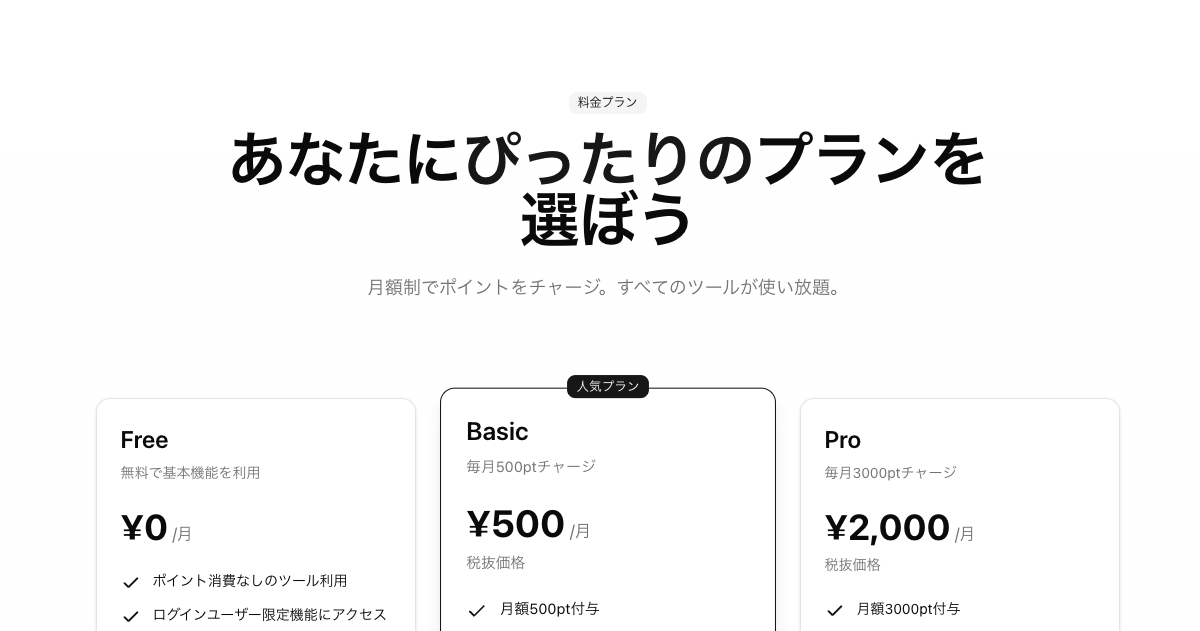The image size is (1200, 631).
Task: Click the main heading あなたにぴったりのプランを選ぼう
Action: (x=608, y=188)
